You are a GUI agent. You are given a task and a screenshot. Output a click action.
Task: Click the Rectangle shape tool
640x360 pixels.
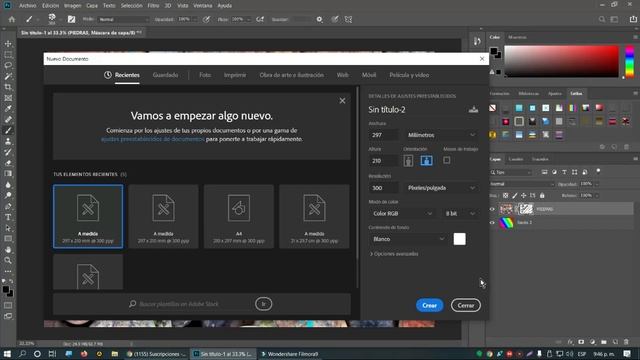point(8,239)
